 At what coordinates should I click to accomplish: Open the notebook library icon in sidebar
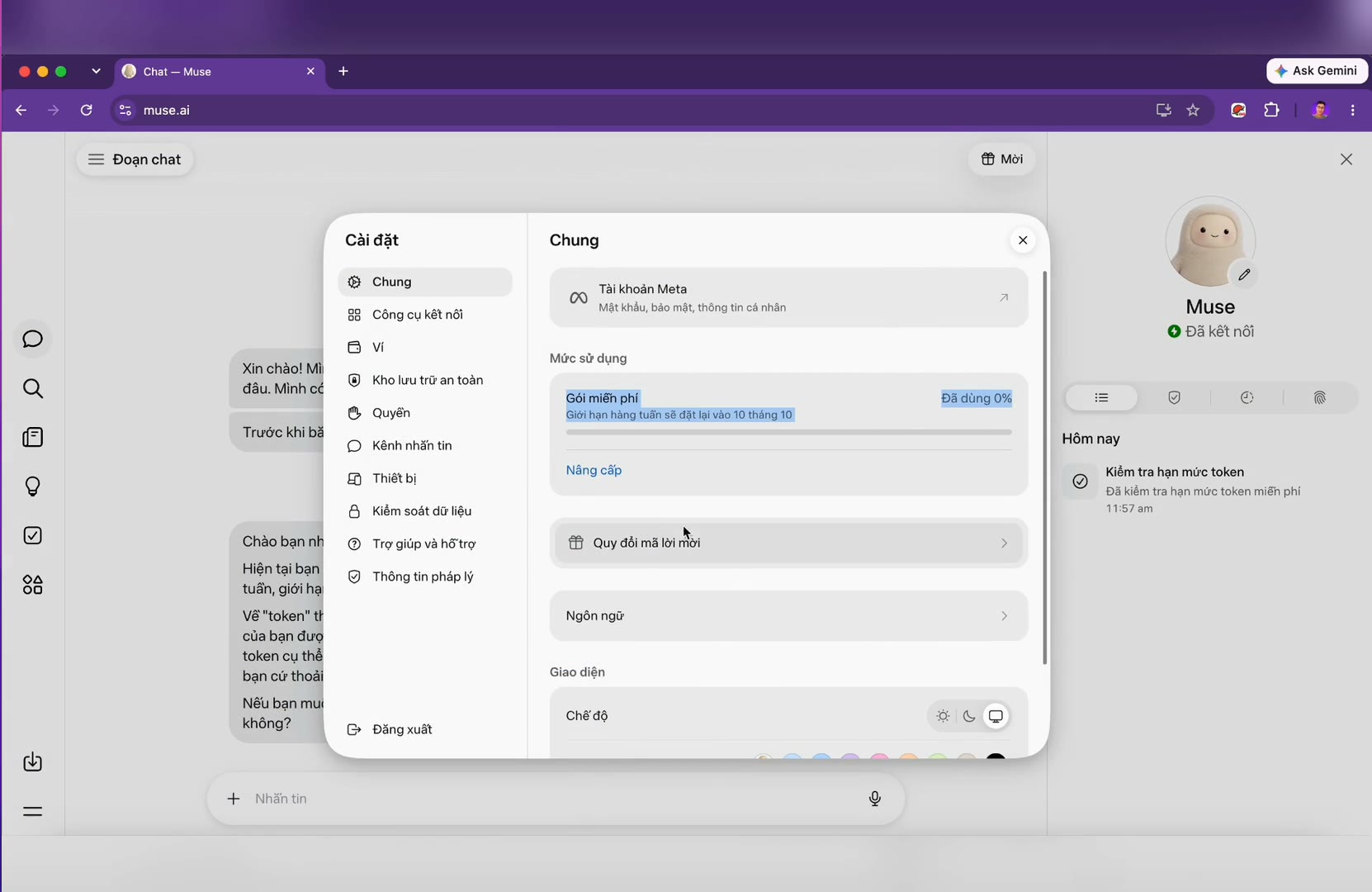pos(33,437)
